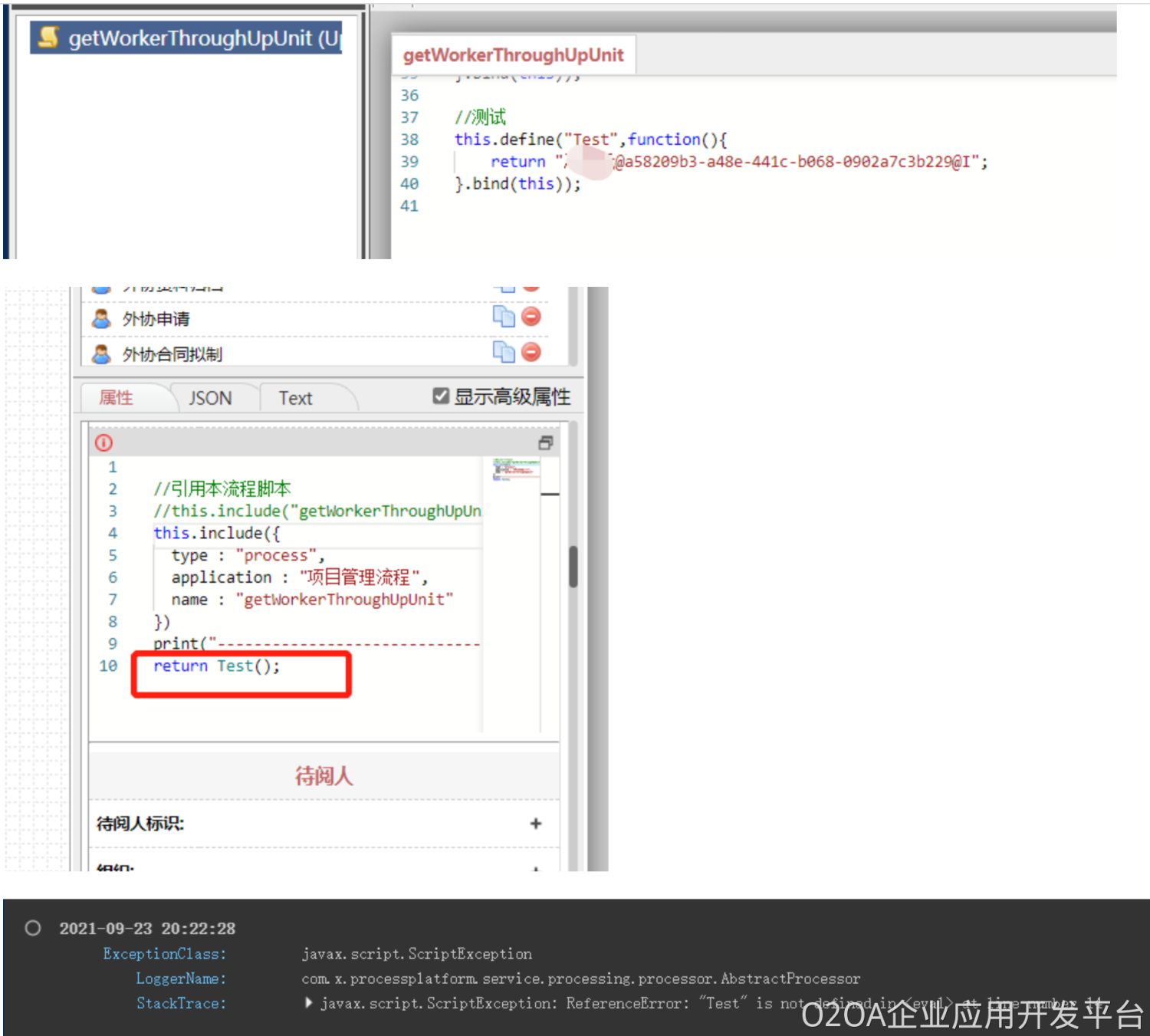Screen dimensions: 1150x1036
Task: Switch to the JSON tab
Action: point(210,398)
